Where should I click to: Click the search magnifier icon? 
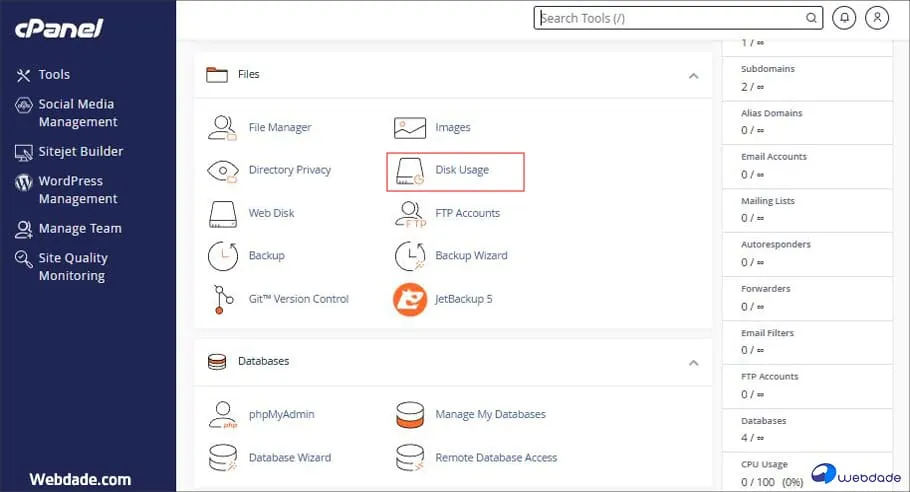[x=811, y=18]
